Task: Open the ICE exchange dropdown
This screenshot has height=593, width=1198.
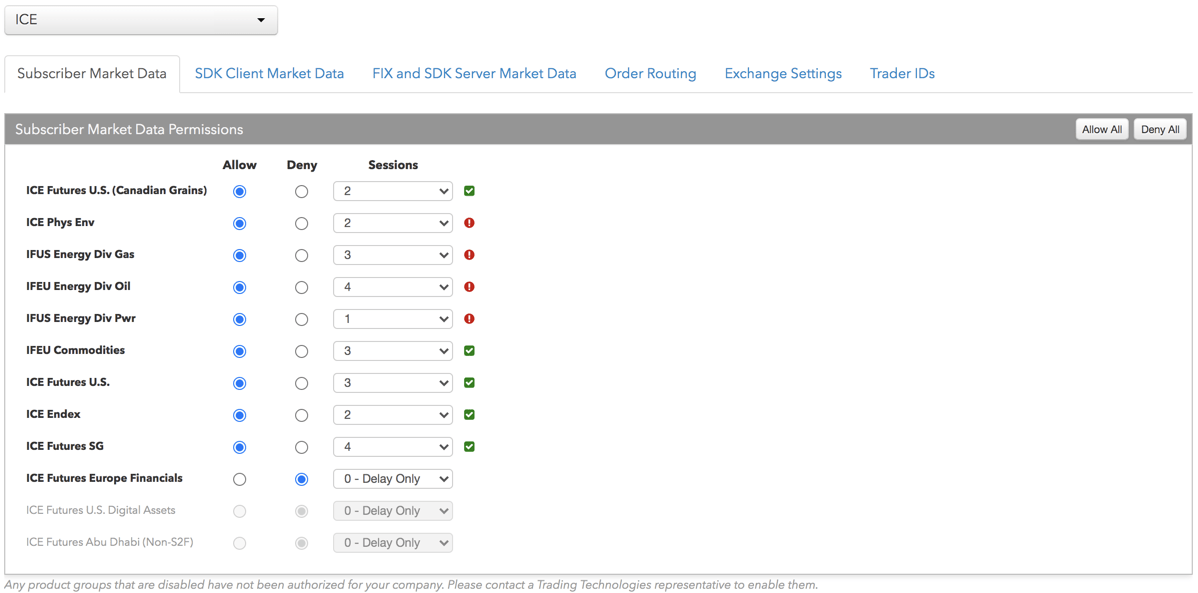Action: tap(141, 20)
